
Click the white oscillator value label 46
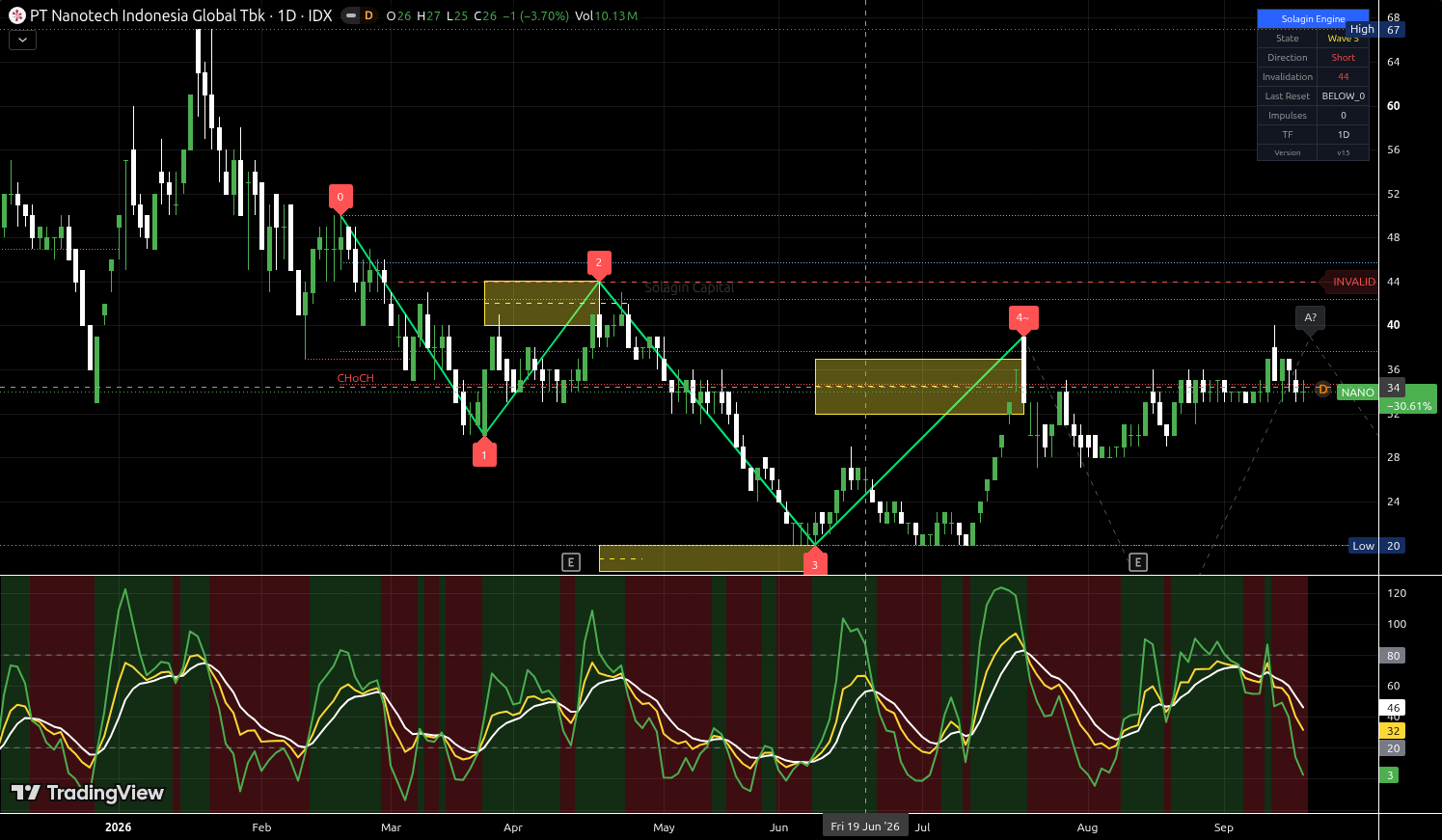tap(1393, 708)
